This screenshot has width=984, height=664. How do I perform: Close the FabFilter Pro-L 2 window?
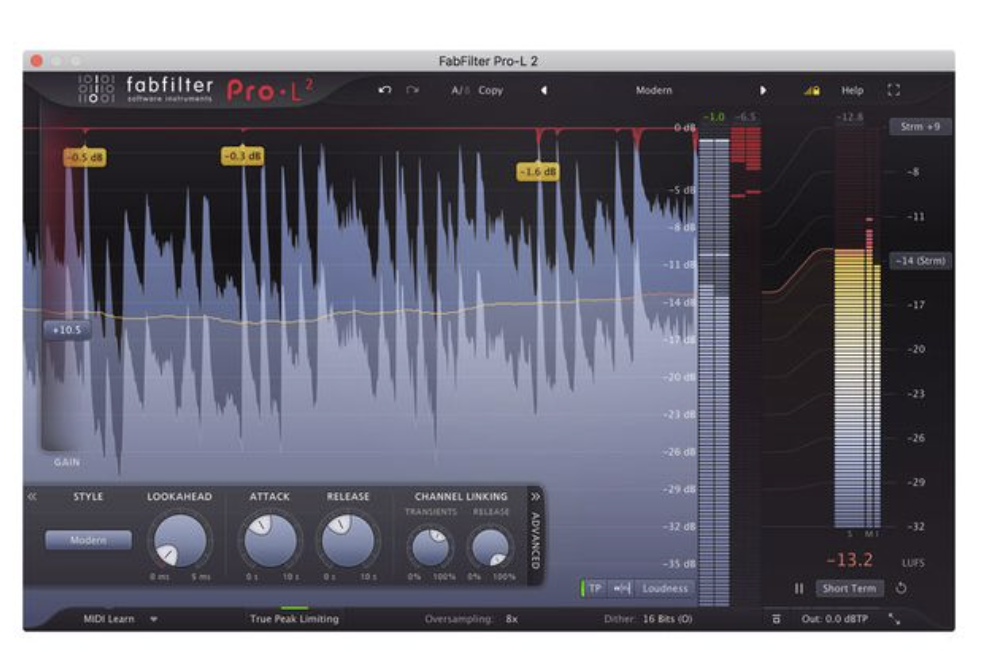click(x=36, y=61)
